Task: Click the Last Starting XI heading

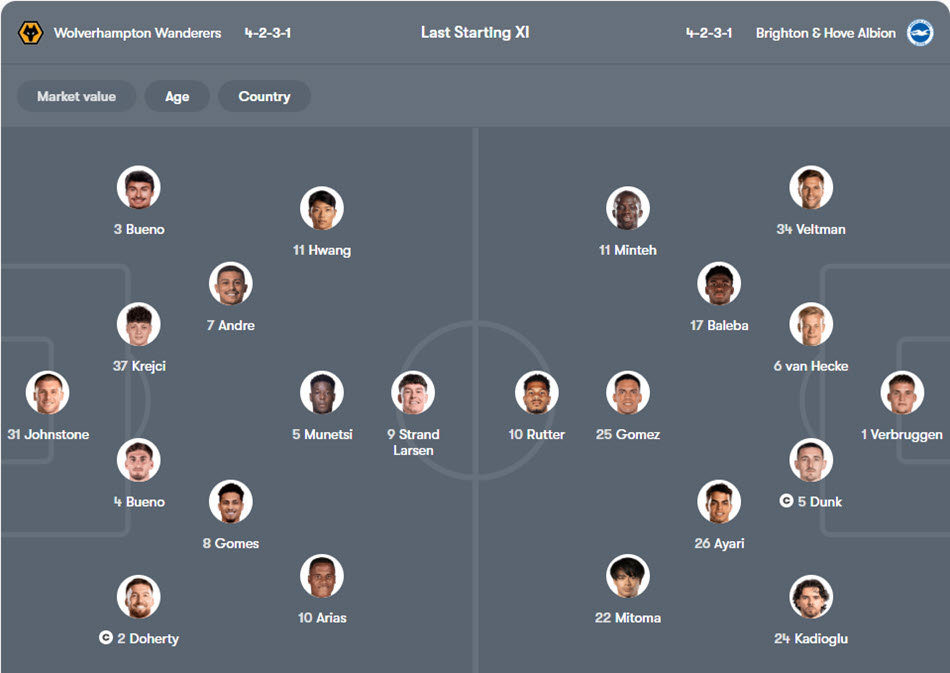Action: (475, 33)
